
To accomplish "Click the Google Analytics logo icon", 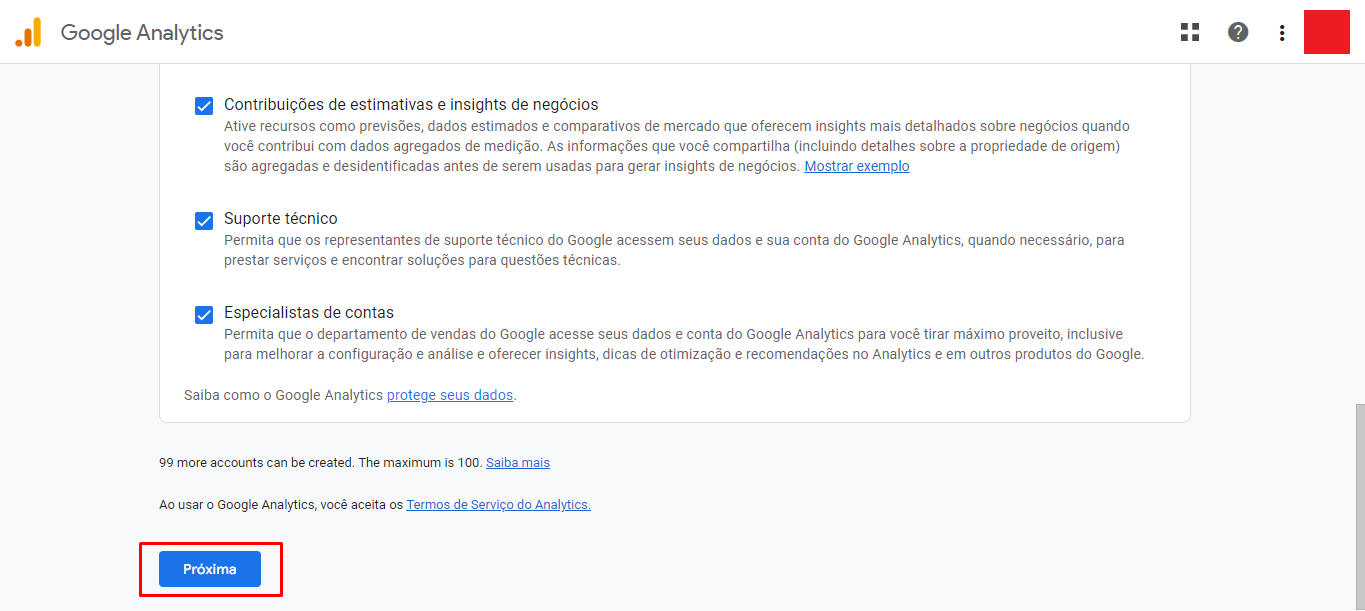I will point(28,33).
